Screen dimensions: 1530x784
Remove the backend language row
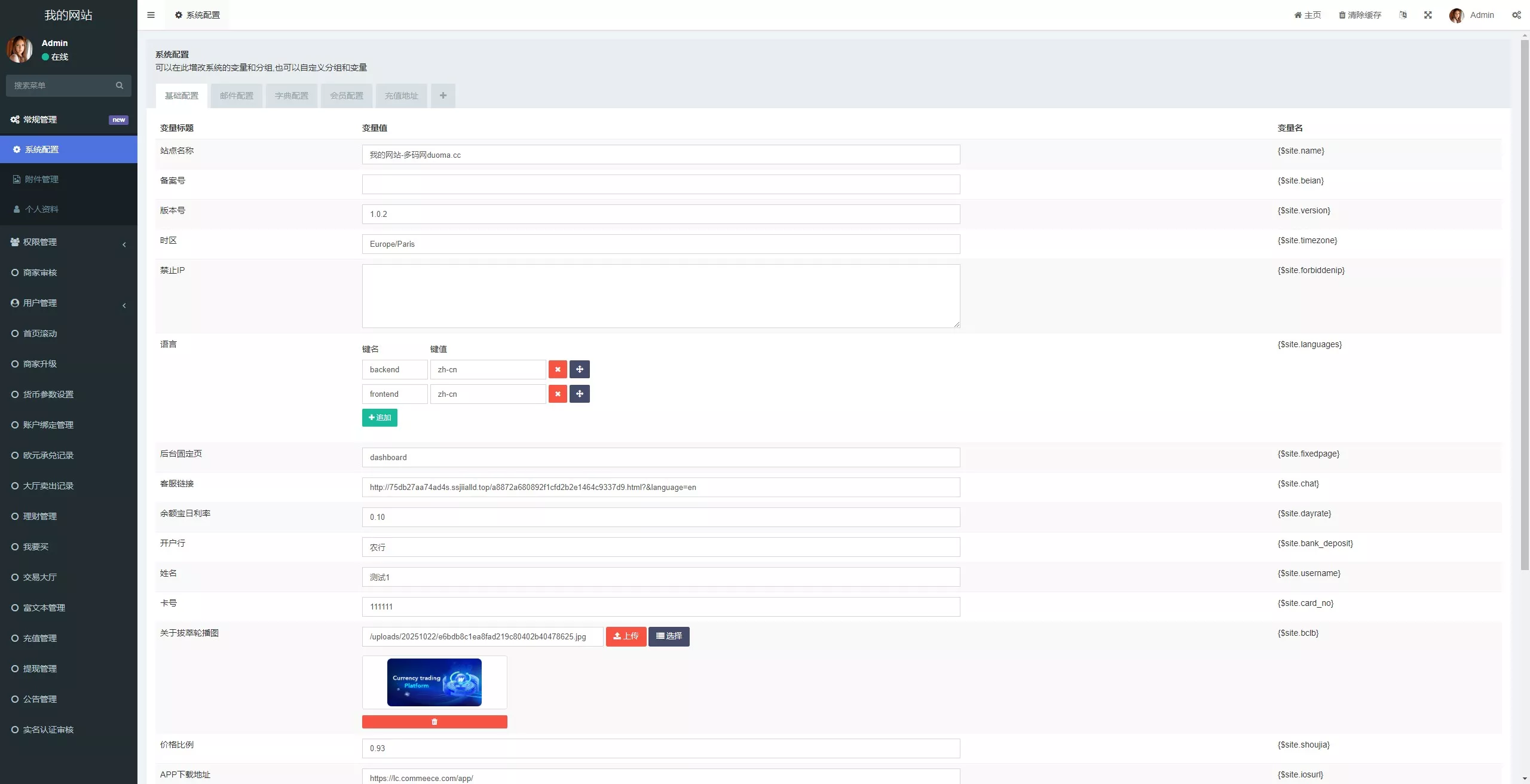(x=558, y=369)
